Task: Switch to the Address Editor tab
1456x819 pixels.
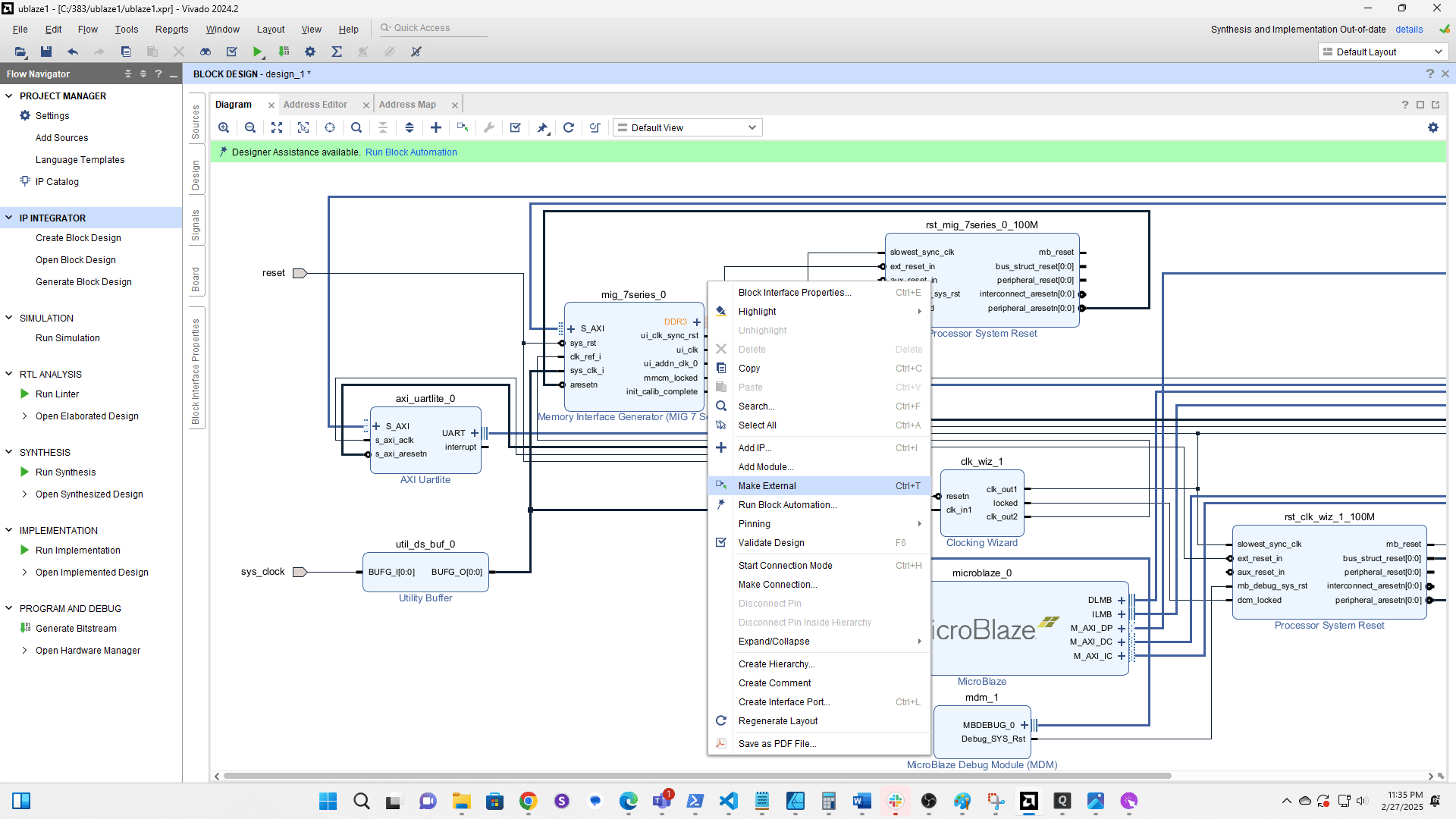Action: point(315,105)
